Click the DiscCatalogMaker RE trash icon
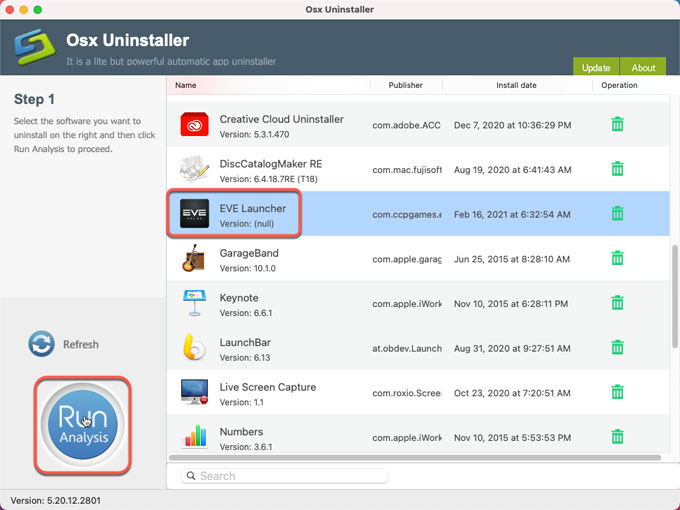Image resolution: width=680 pixels, height=510 pixels. click(x=617, y=169)
